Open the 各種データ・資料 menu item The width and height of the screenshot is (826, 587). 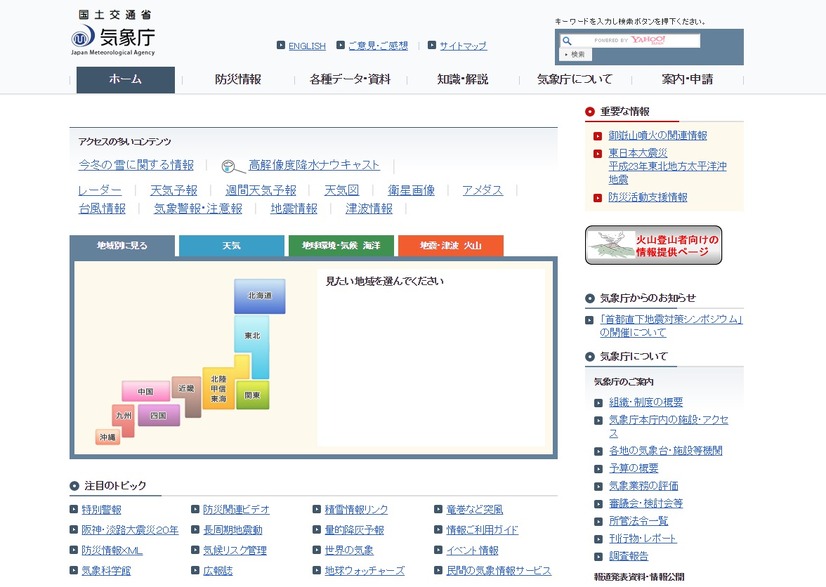coord(350,80)
